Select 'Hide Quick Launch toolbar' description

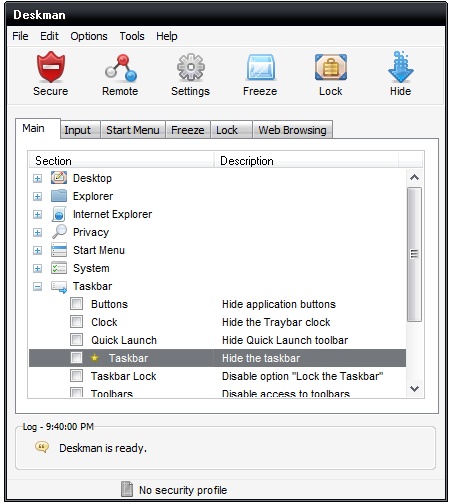(x=285, y=340)
